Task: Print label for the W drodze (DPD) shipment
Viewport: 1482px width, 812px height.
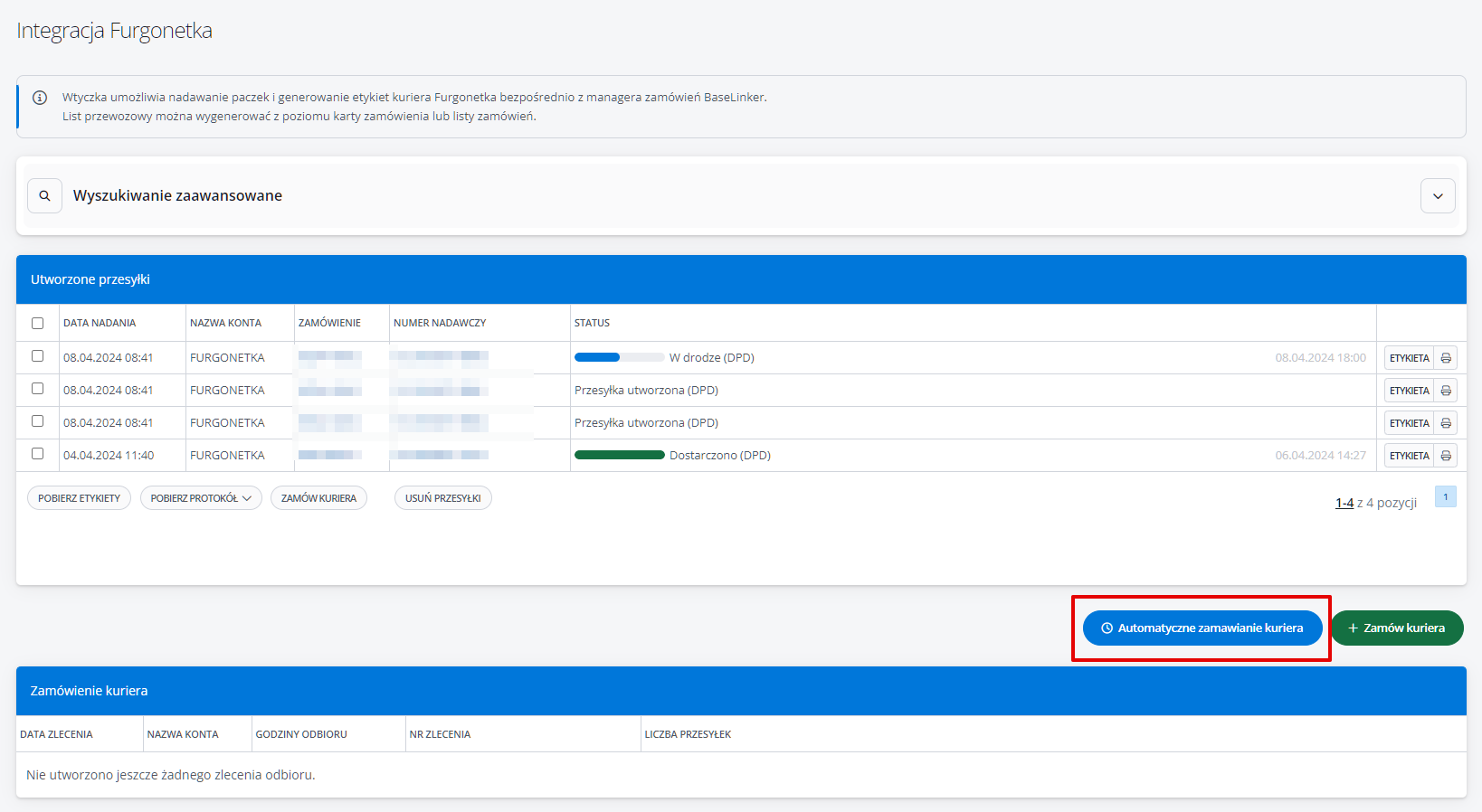Action: [1446, 358]
